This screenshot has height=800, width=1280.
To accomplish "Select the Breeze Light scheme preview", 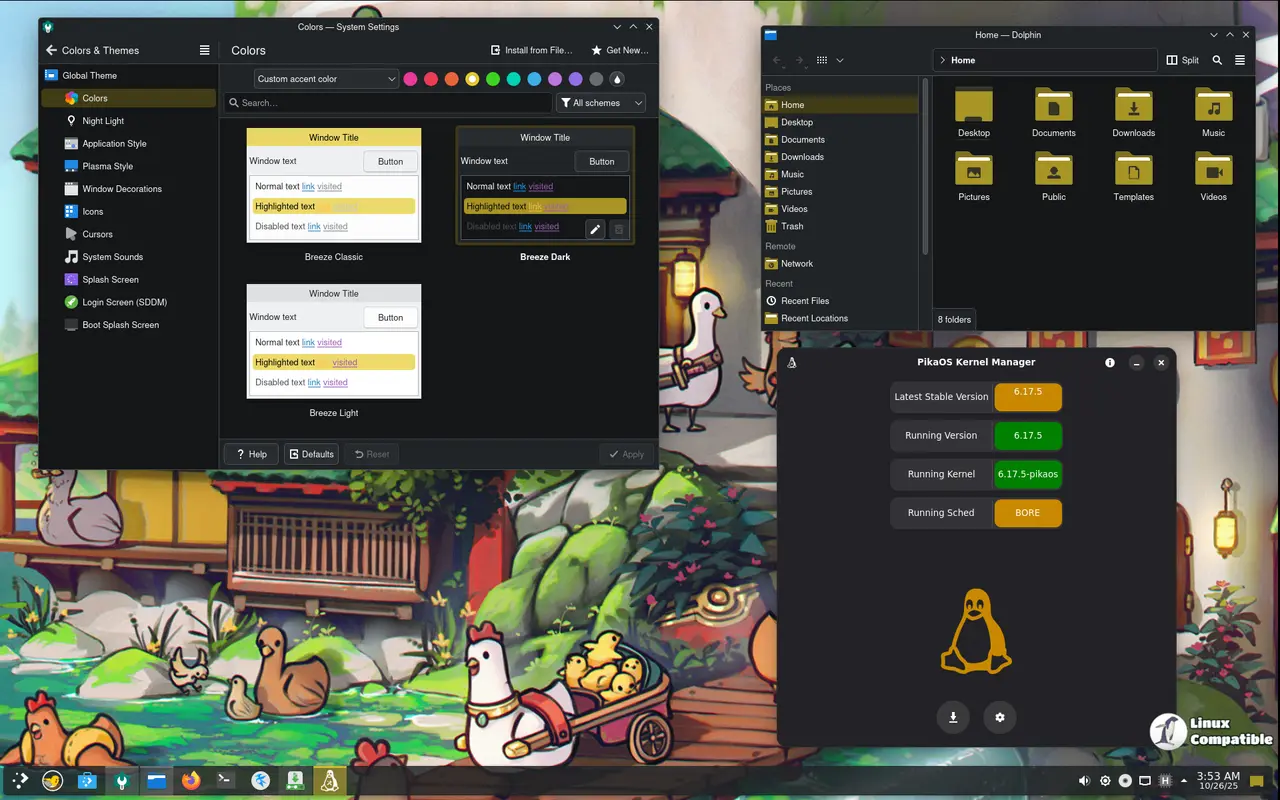I will [x=334, y=342].
